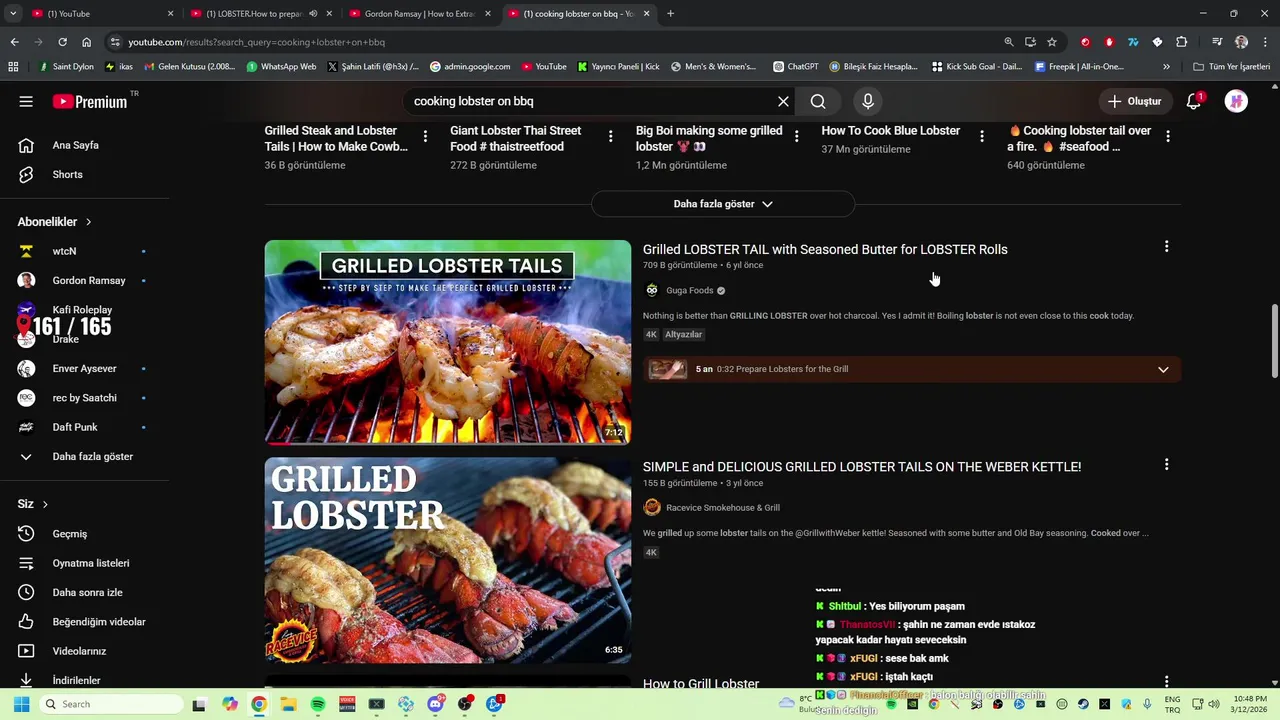Open options for Big Boi grilled lobster short
1280x720 pixels.
pyautogui.click(x=796, y=137)
